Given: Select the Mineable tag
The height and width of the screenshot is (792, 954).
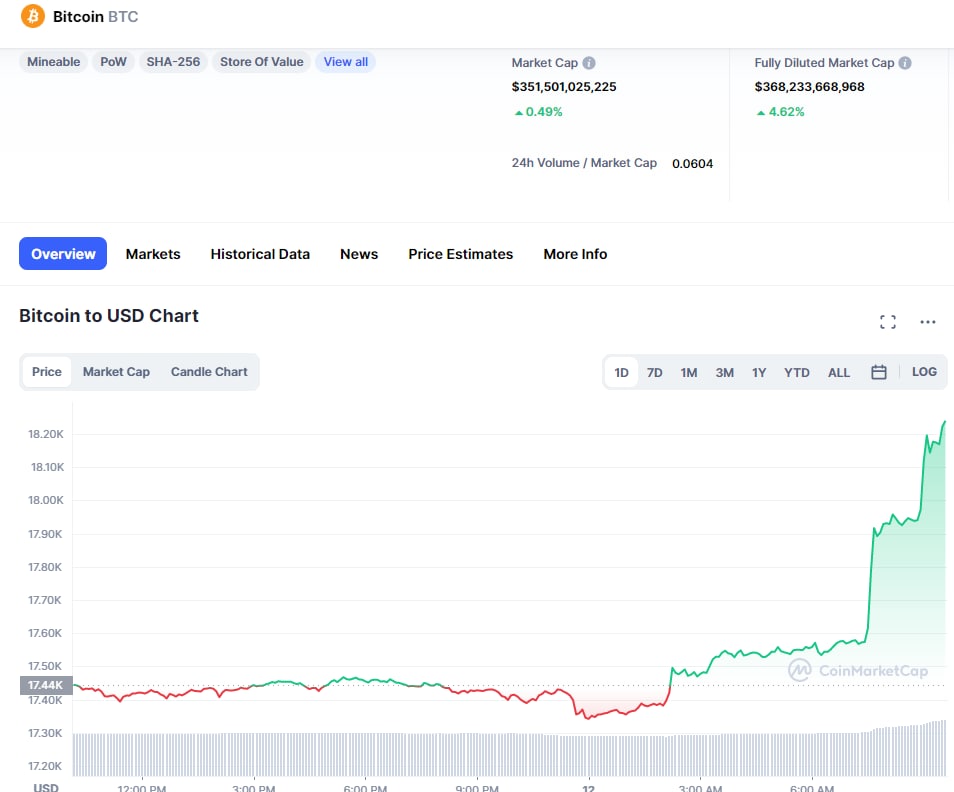Looking at the screenshot, I should [x=54, y=62].
